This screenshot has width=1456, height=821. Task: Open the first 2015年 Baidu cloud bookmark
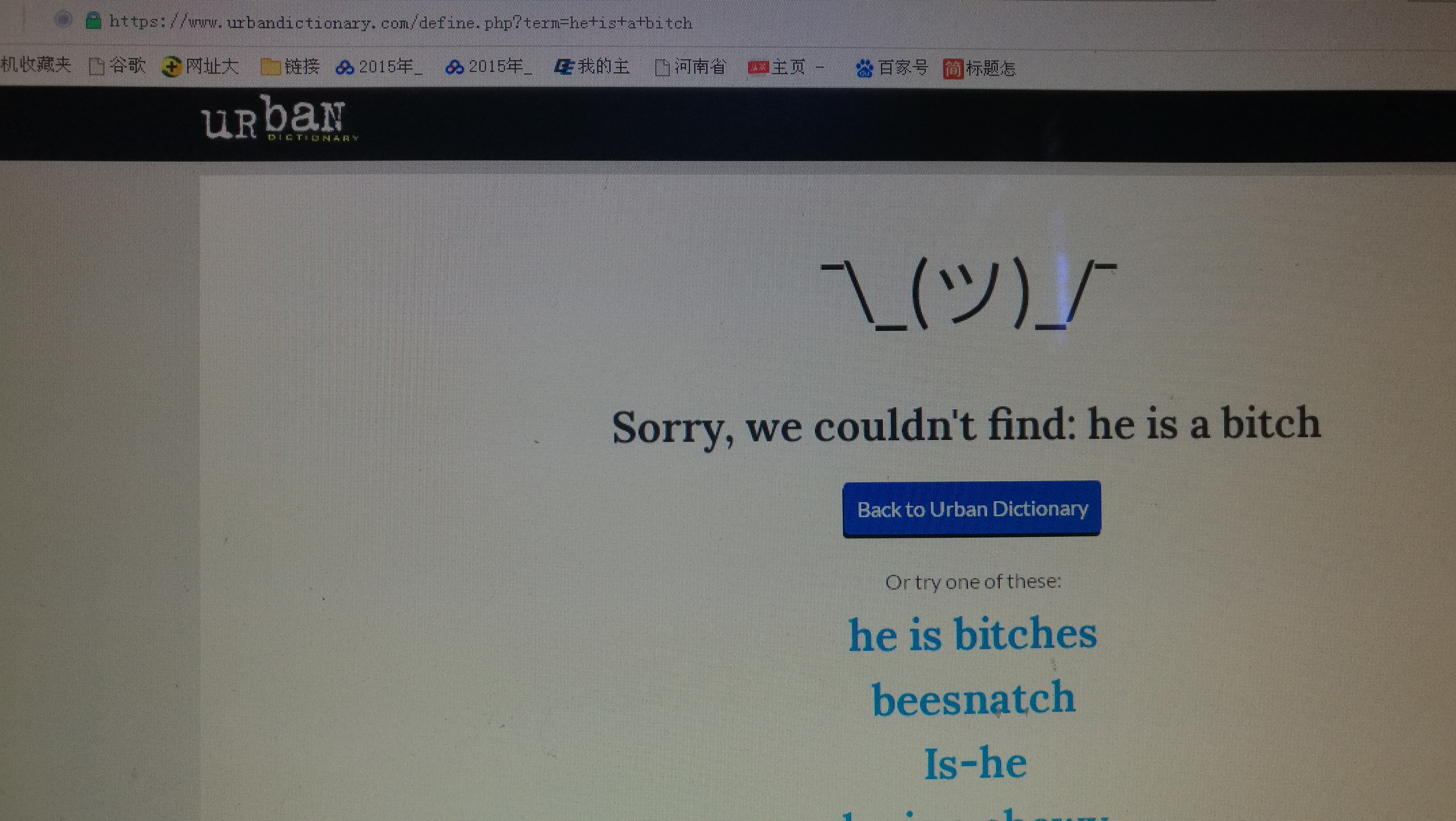[x=379, y=67]
